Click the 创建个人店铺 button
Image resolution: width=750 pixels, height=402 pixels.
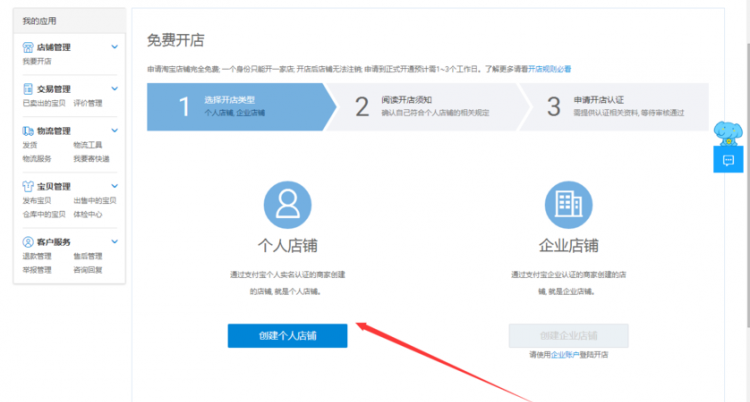tap(287, 335)
